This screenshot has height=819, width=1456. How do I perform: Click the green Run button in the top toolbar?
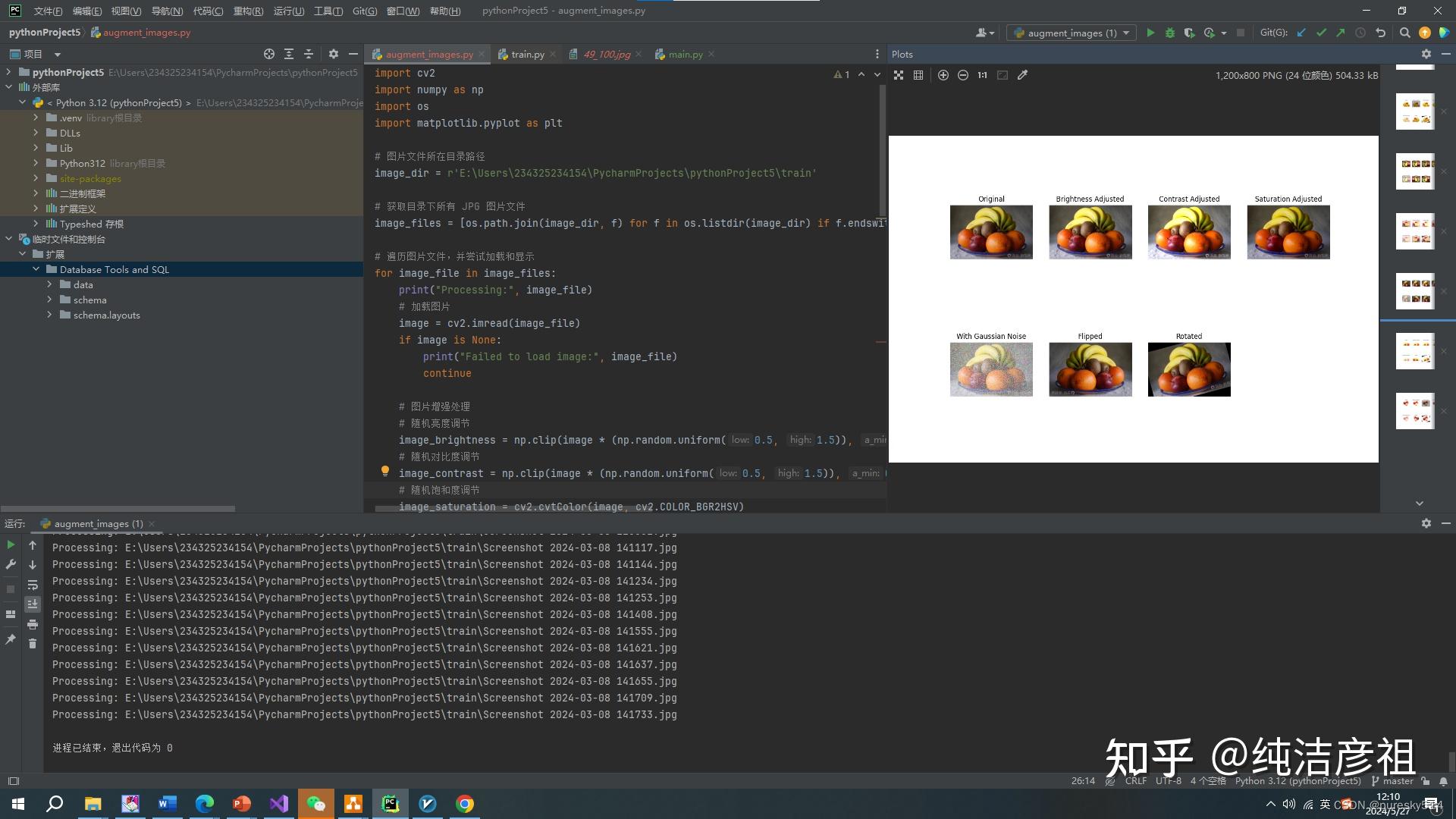tap(1150, 33)
